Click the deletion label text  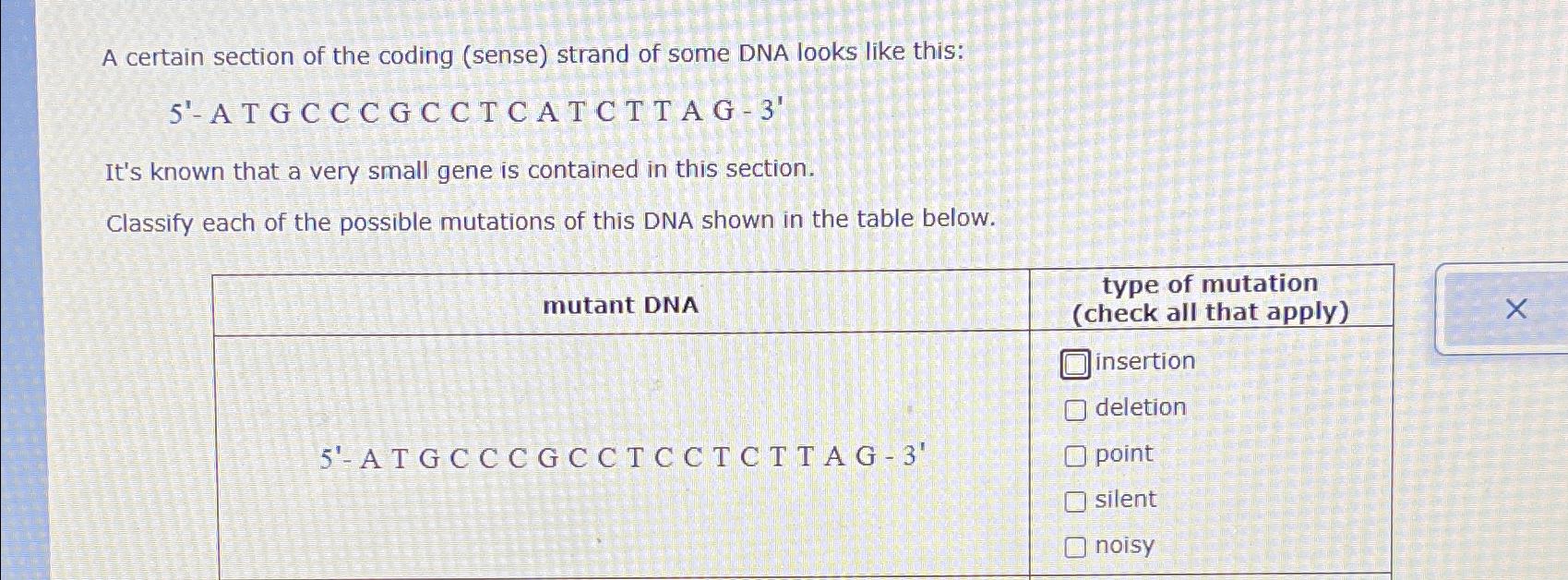[x=1140, y=407]
